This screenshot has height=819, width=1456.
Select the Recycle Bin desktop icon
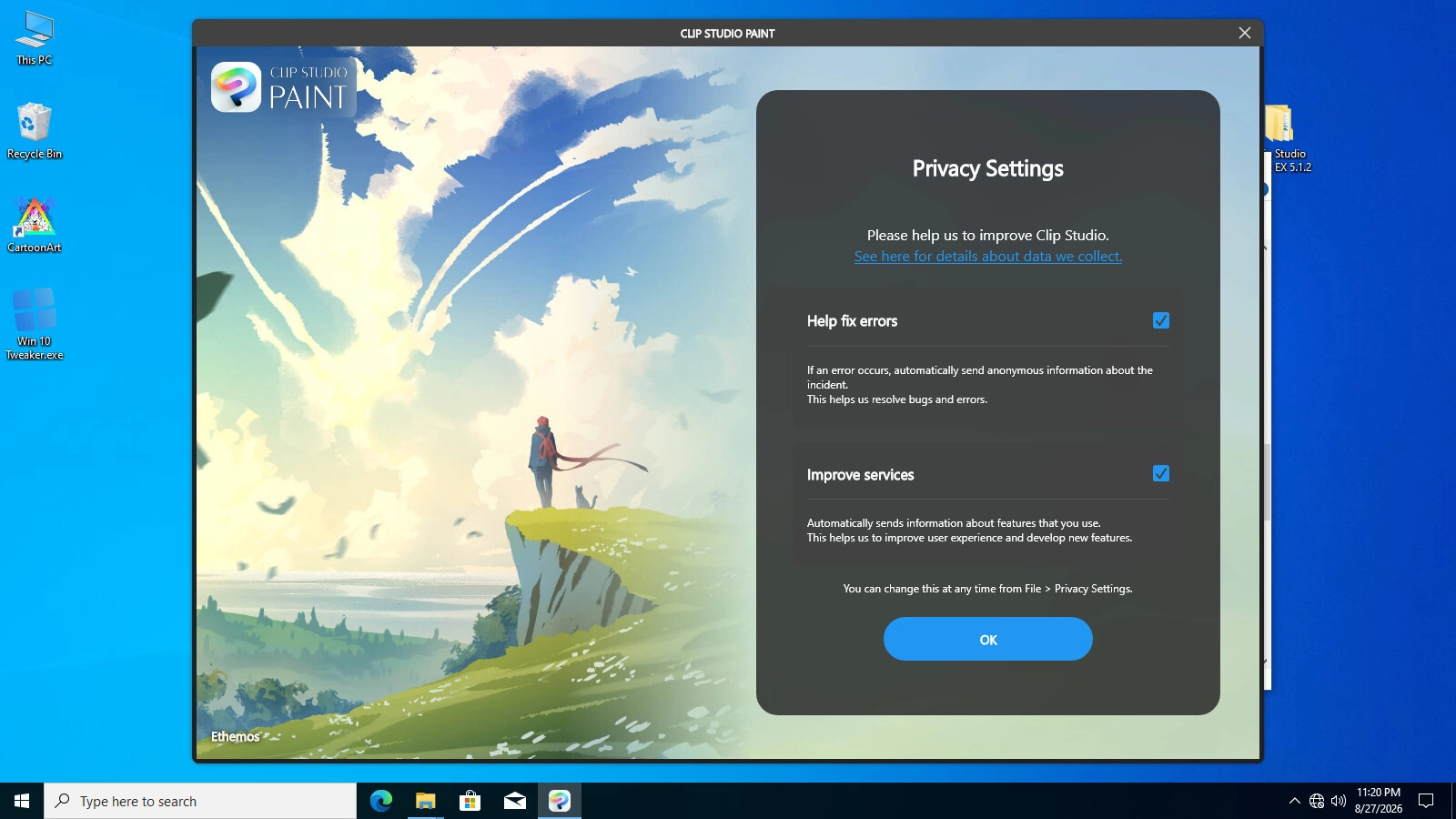point(35,131)
